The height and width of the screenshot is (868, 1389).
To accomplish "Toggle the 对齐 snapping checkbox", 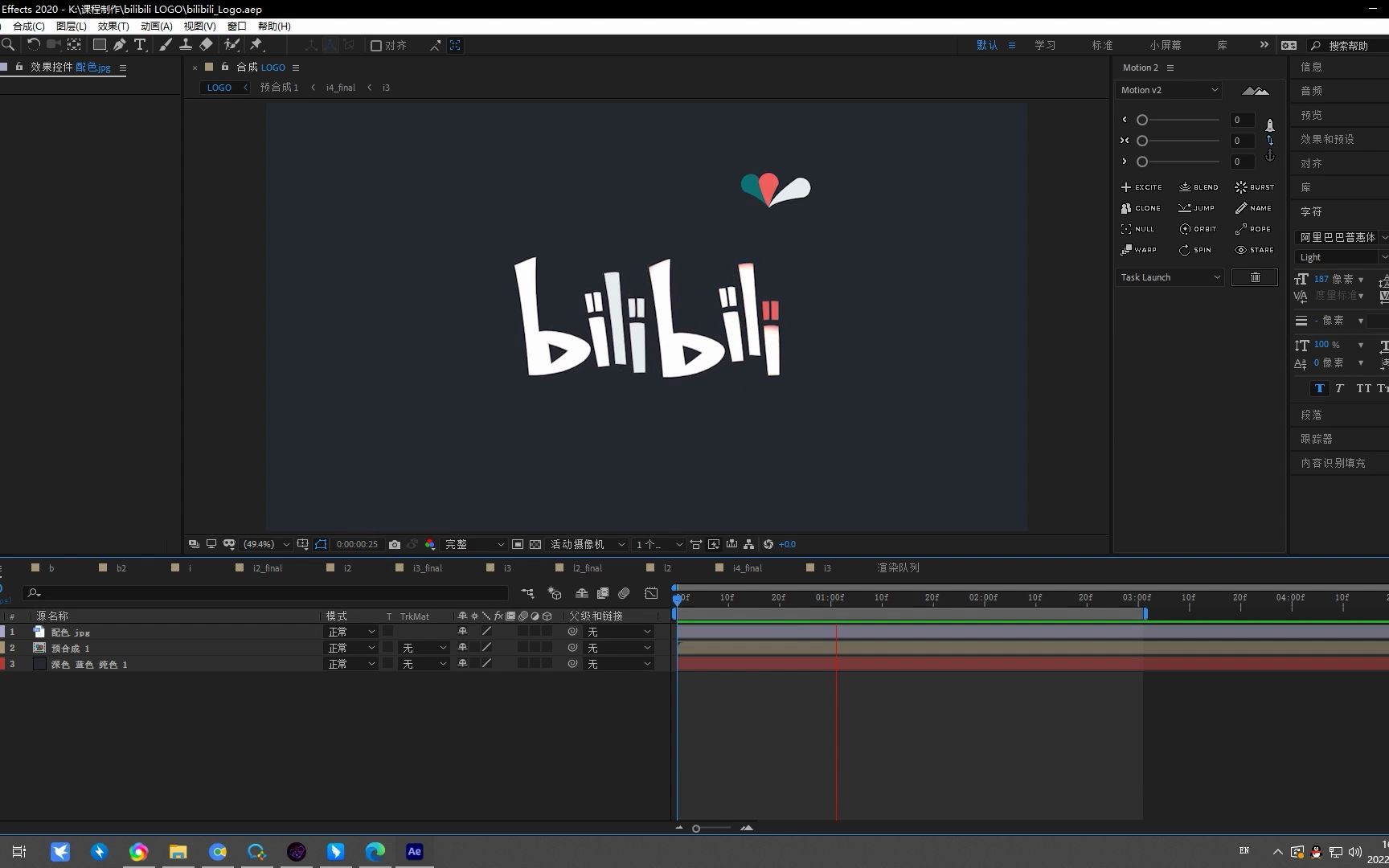I will 375,46.
